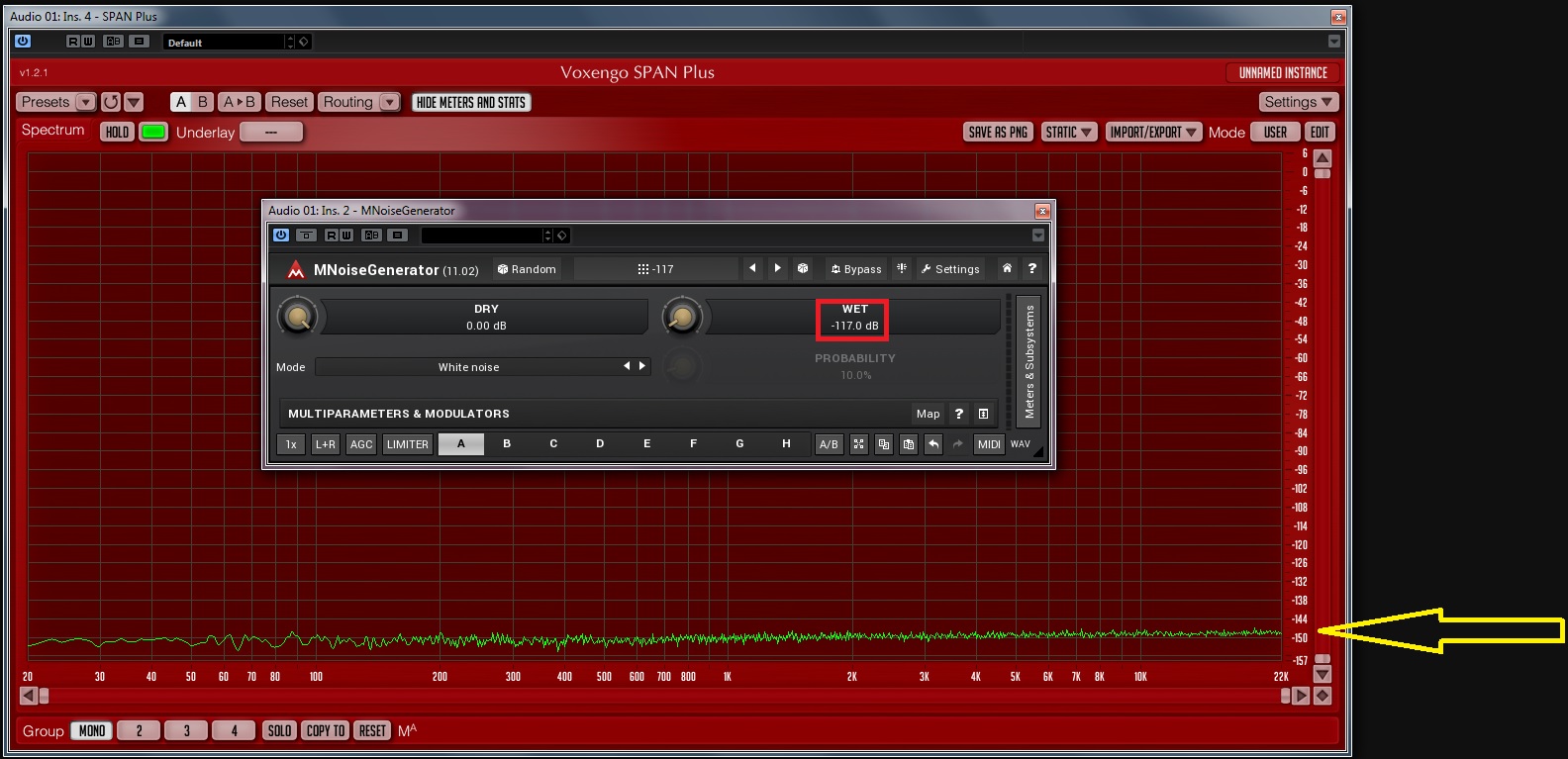Click the group COPY TO button

click(x=326, y=730)
